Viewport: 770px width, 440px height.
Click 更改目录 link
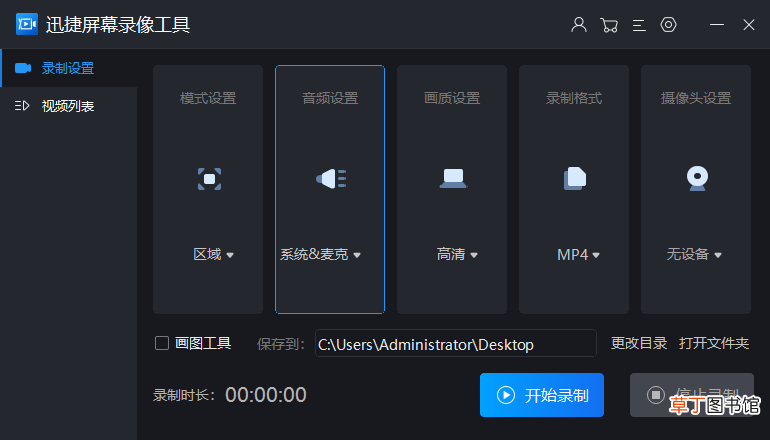coord(639,343)
